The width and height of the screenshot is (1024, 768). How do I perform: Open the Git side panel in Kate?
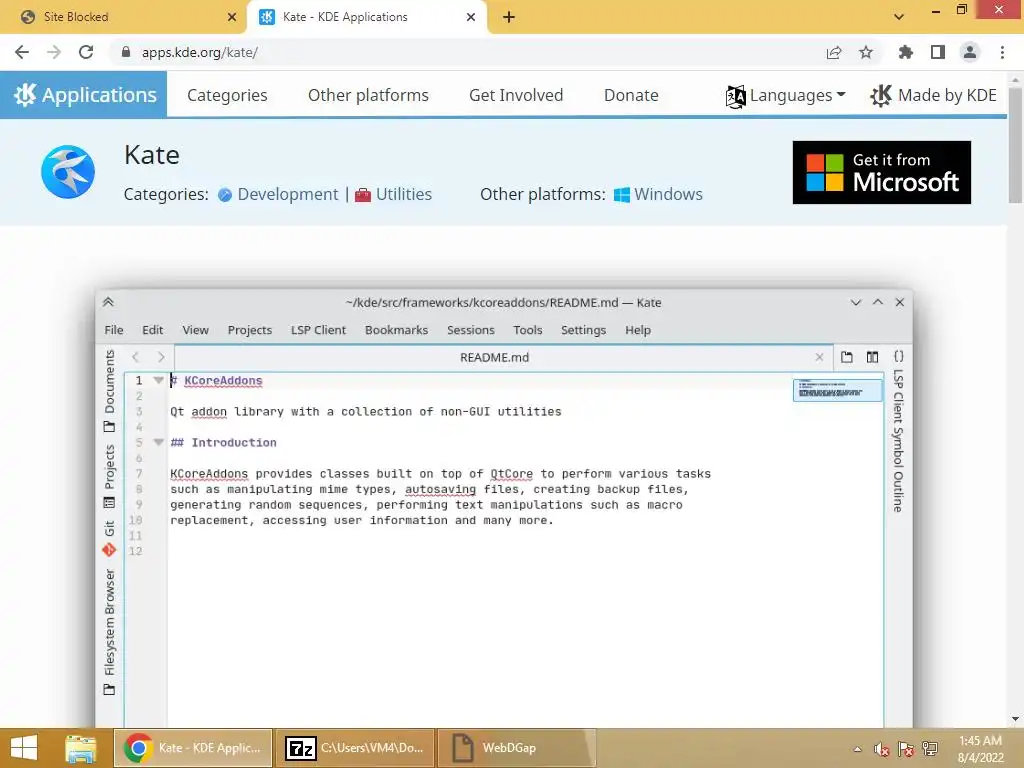point(109,538)
